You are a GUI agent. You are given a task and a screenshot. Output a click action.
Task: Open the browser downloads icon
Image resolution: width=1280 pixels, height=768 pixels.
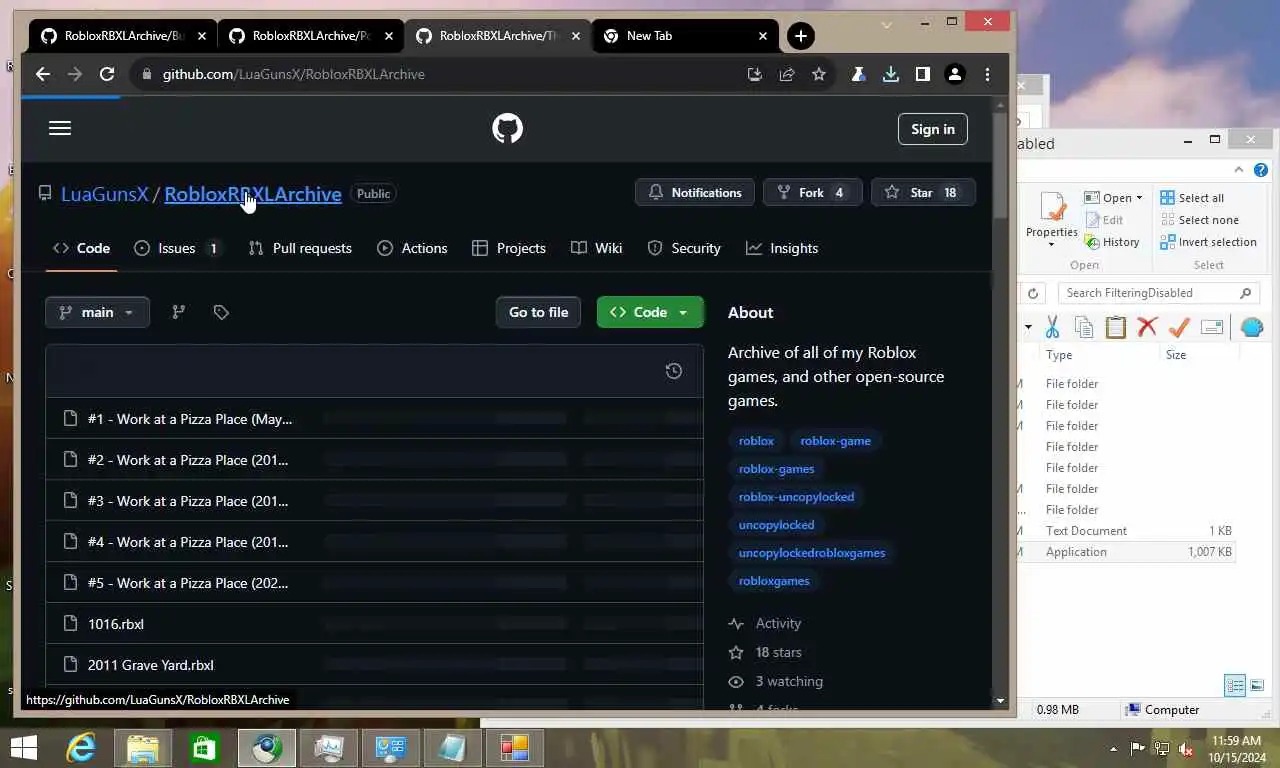point(890,74)
